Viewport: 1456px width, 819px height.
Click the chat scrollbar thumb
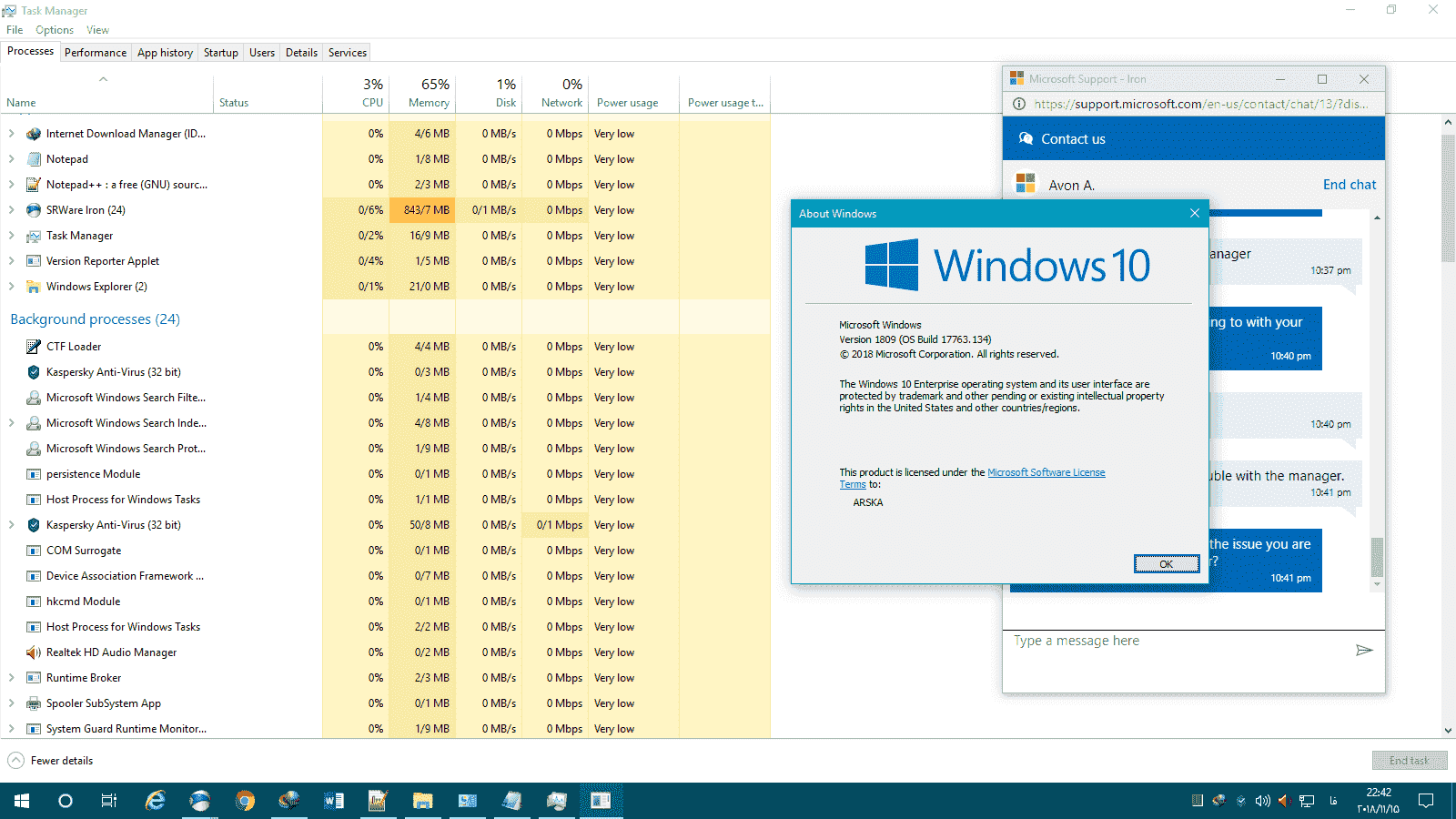coord(1377,556)
